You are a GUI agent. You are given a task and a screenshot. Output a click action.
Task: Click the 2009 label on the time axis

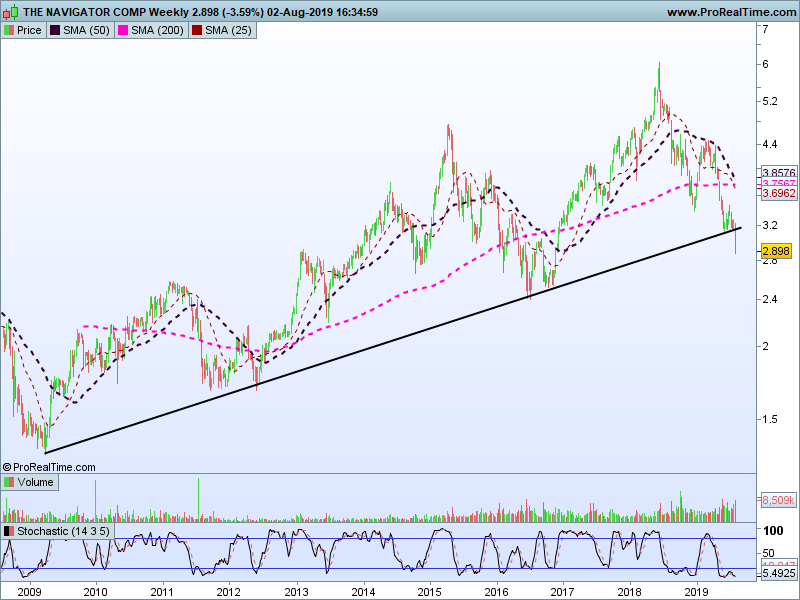(x=29, y=592)
